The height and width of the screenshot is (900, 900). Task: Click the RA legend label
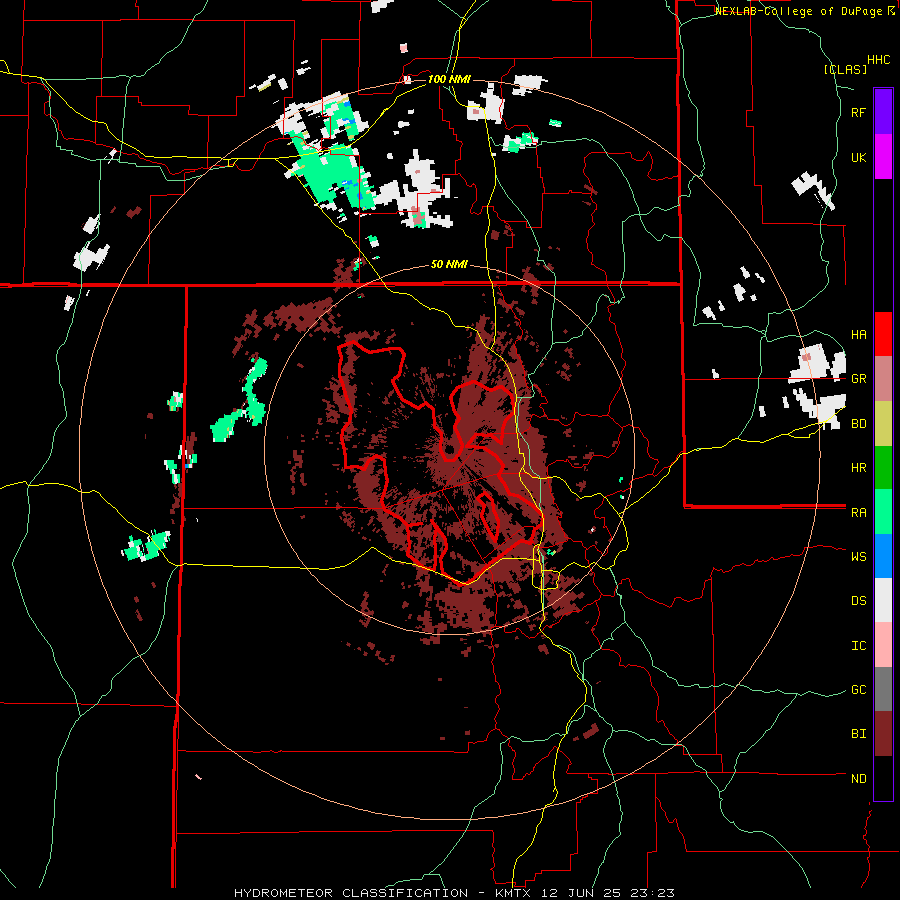[858, 513]
